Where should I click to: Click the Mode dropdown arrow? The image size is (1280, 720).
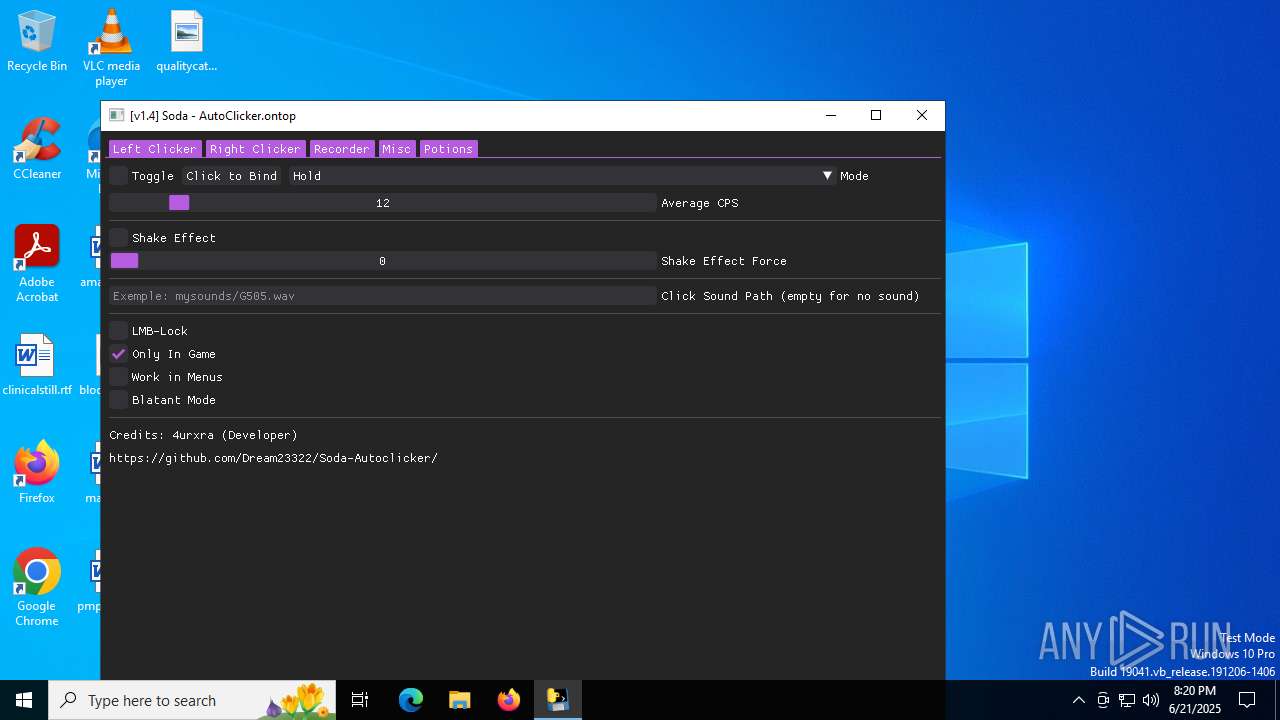point(827,176)
